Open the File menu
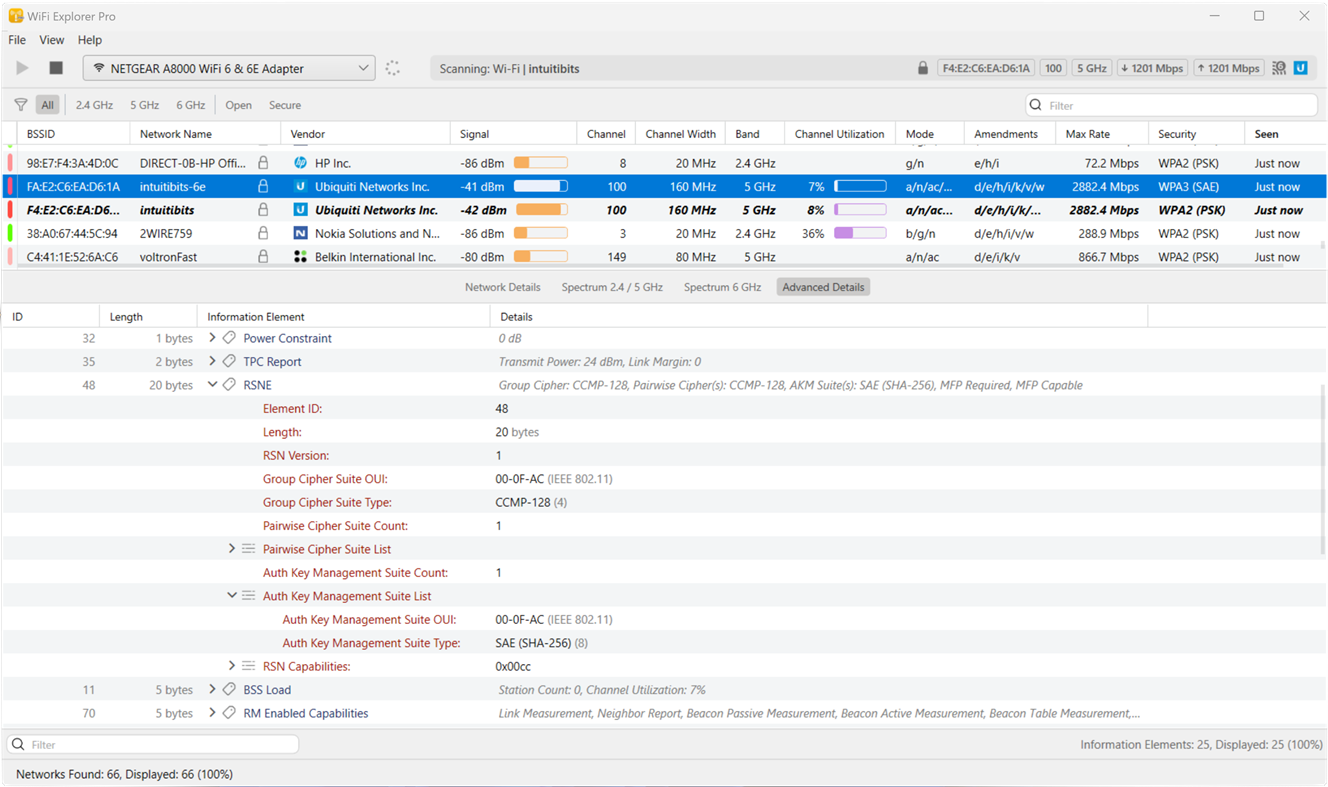1328x787 pixels. tap(16, 40)
